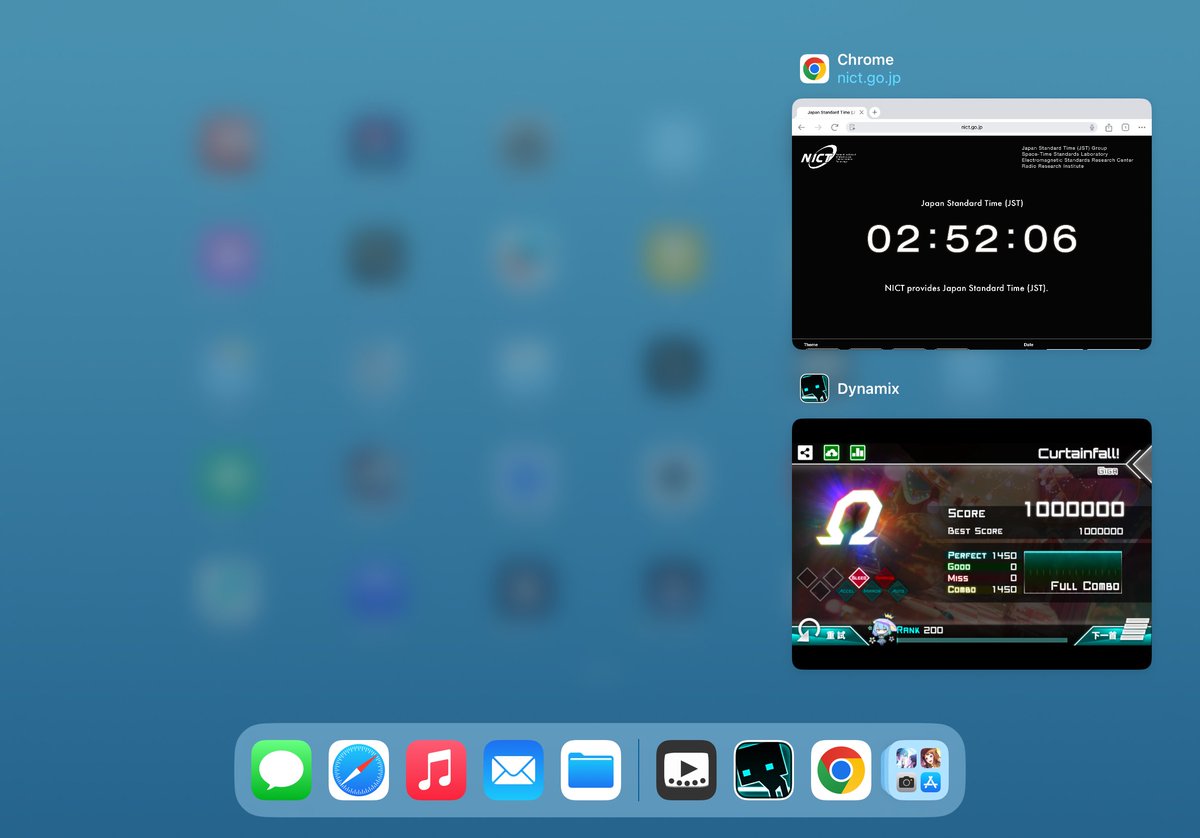Select the Japan Standard Time tab in Chrome

coord(831,113)
